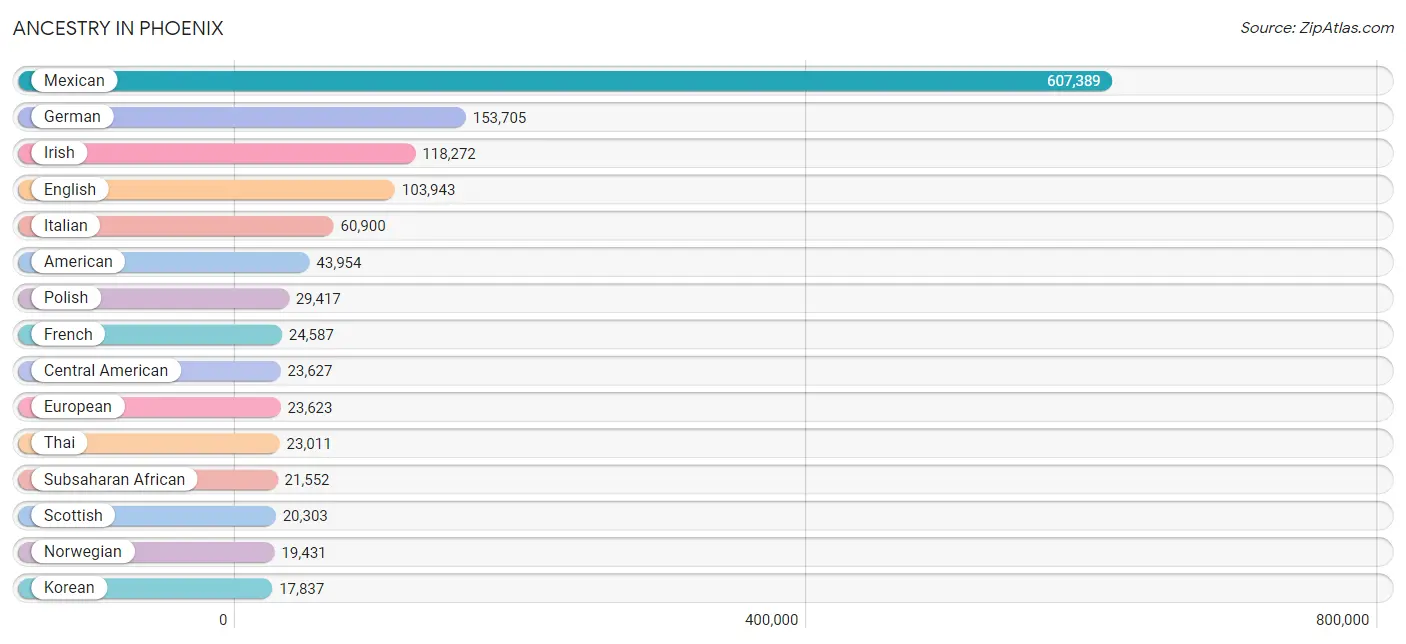
Task: Click the Central American label
Action: (106, 370)
